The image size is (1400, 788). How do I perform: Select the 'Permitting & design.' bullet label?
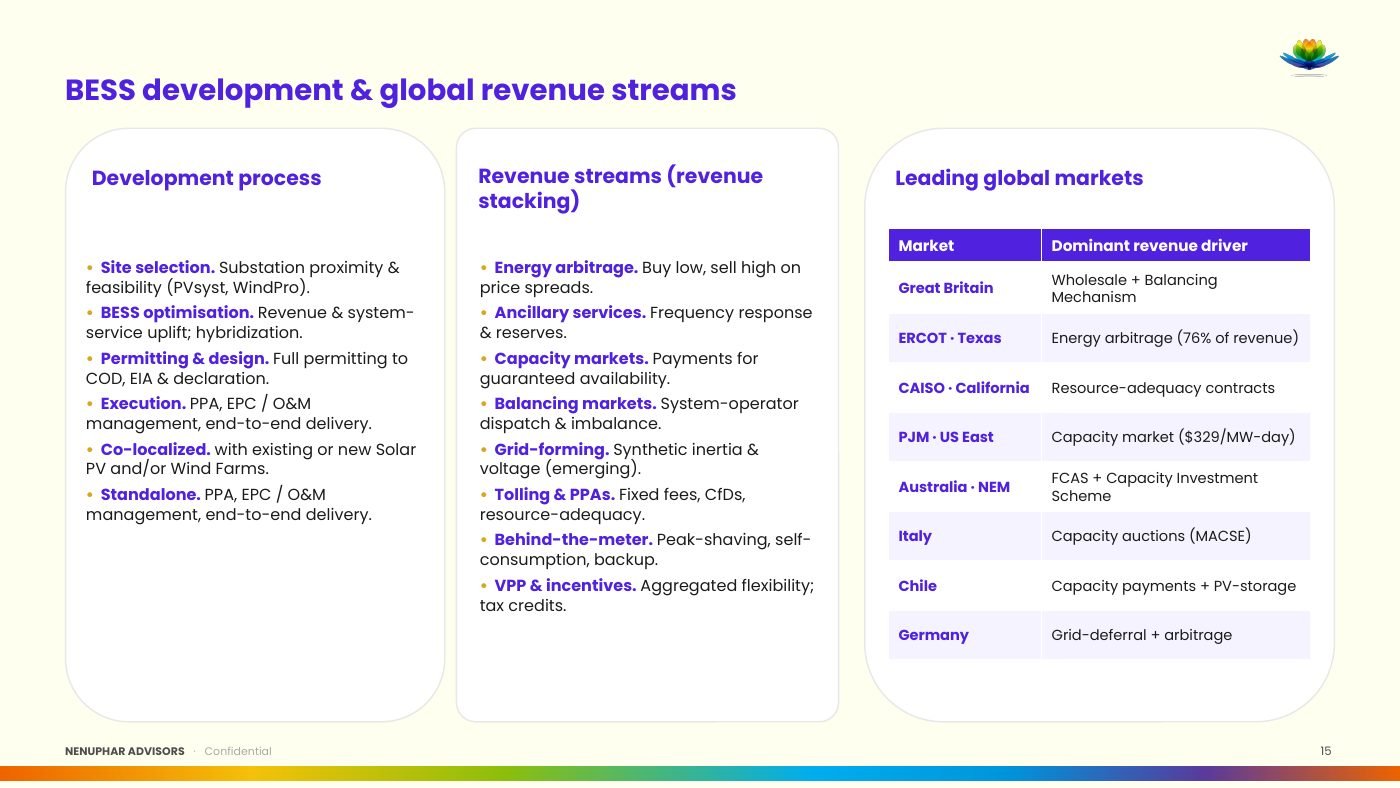(184, 358)
